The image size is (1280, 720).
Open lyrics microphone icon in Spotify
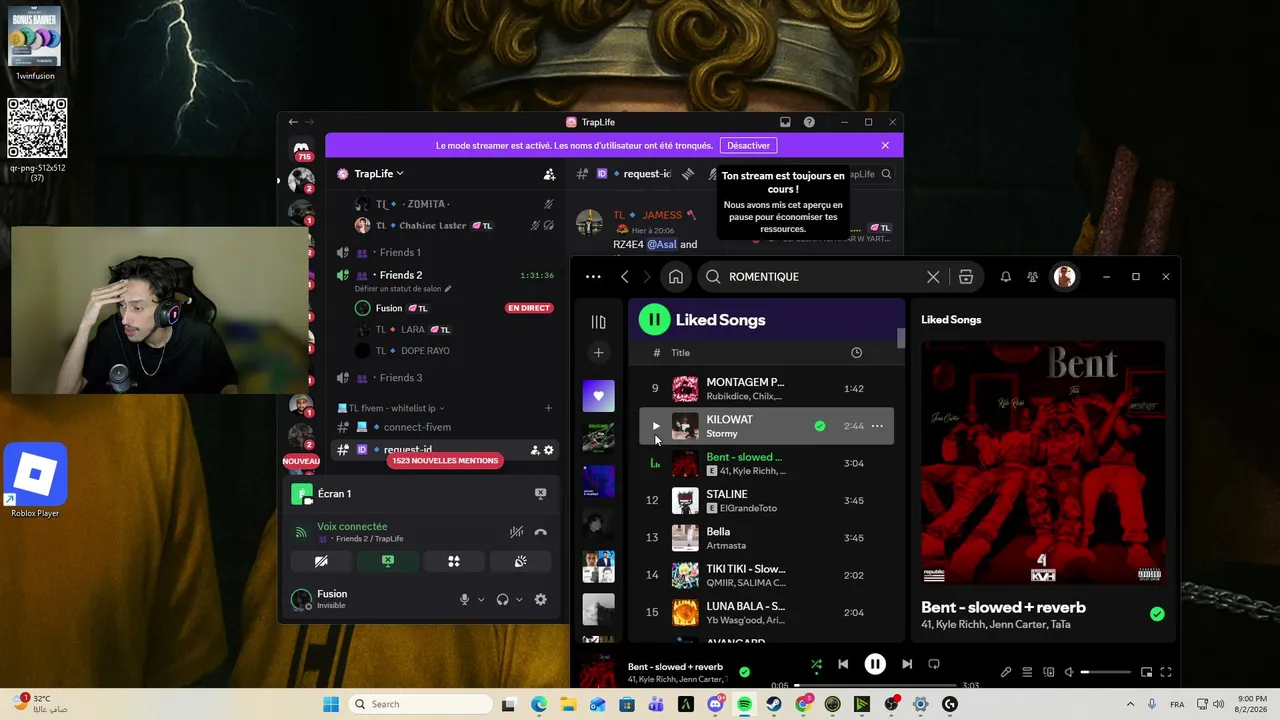tap(1006, 673)
